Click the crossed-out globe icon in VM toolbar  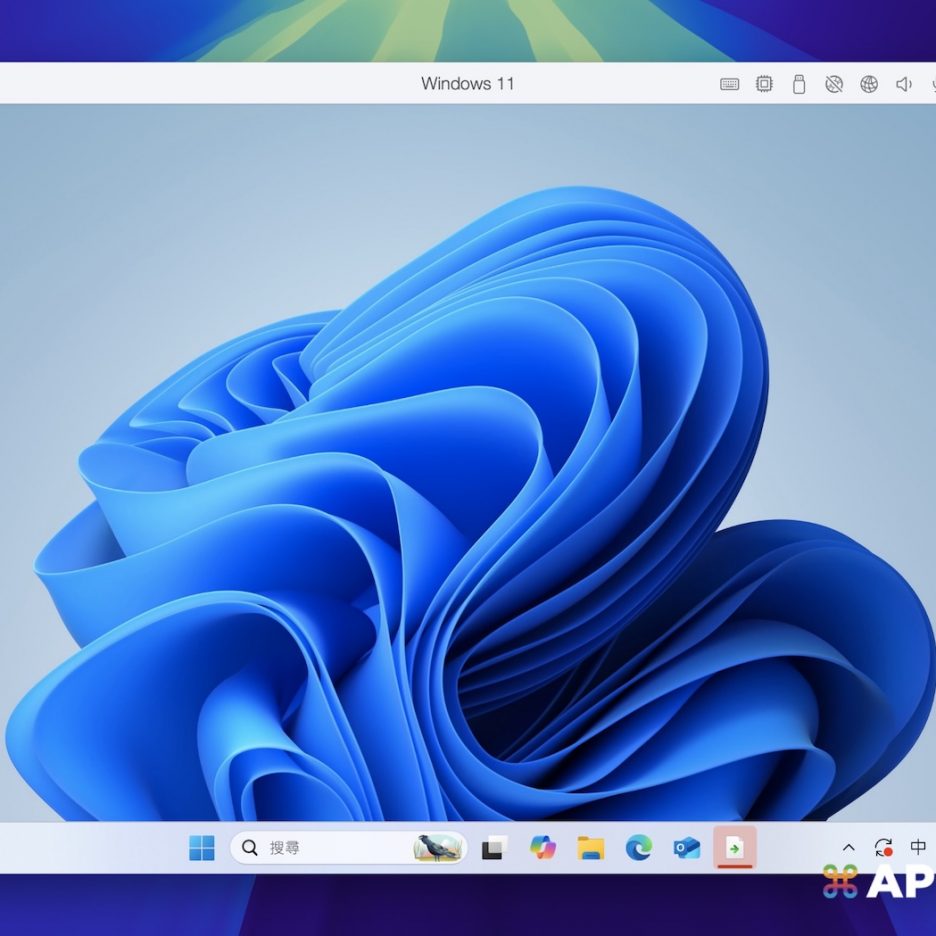point(834,84)
